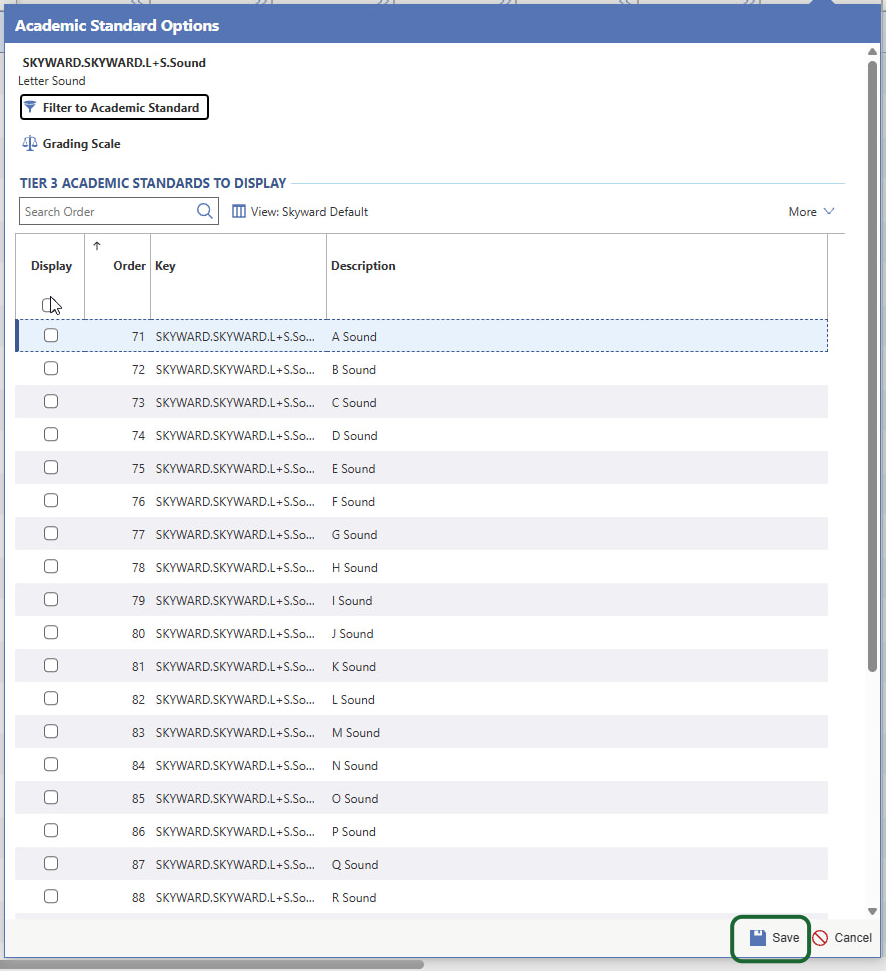Click the horizontal scrollbar thumb at bottom
The width and height of the screenshot is (886, 971).
(x=212, y=964)
